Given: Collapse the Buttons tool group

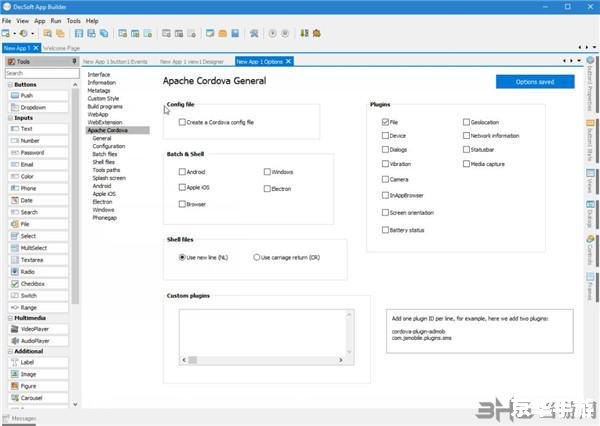Looking at the screenshot, I should [x=10, y=85].
